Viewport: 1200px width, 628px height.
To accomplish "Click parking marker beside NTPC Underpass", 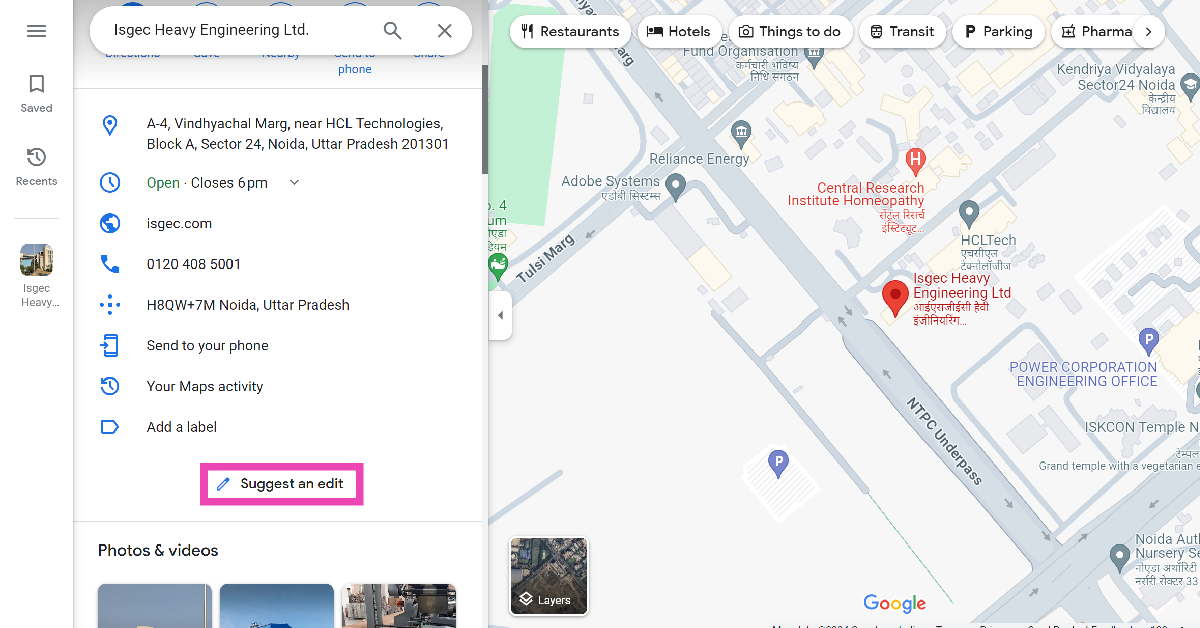I will coord(778,463).
